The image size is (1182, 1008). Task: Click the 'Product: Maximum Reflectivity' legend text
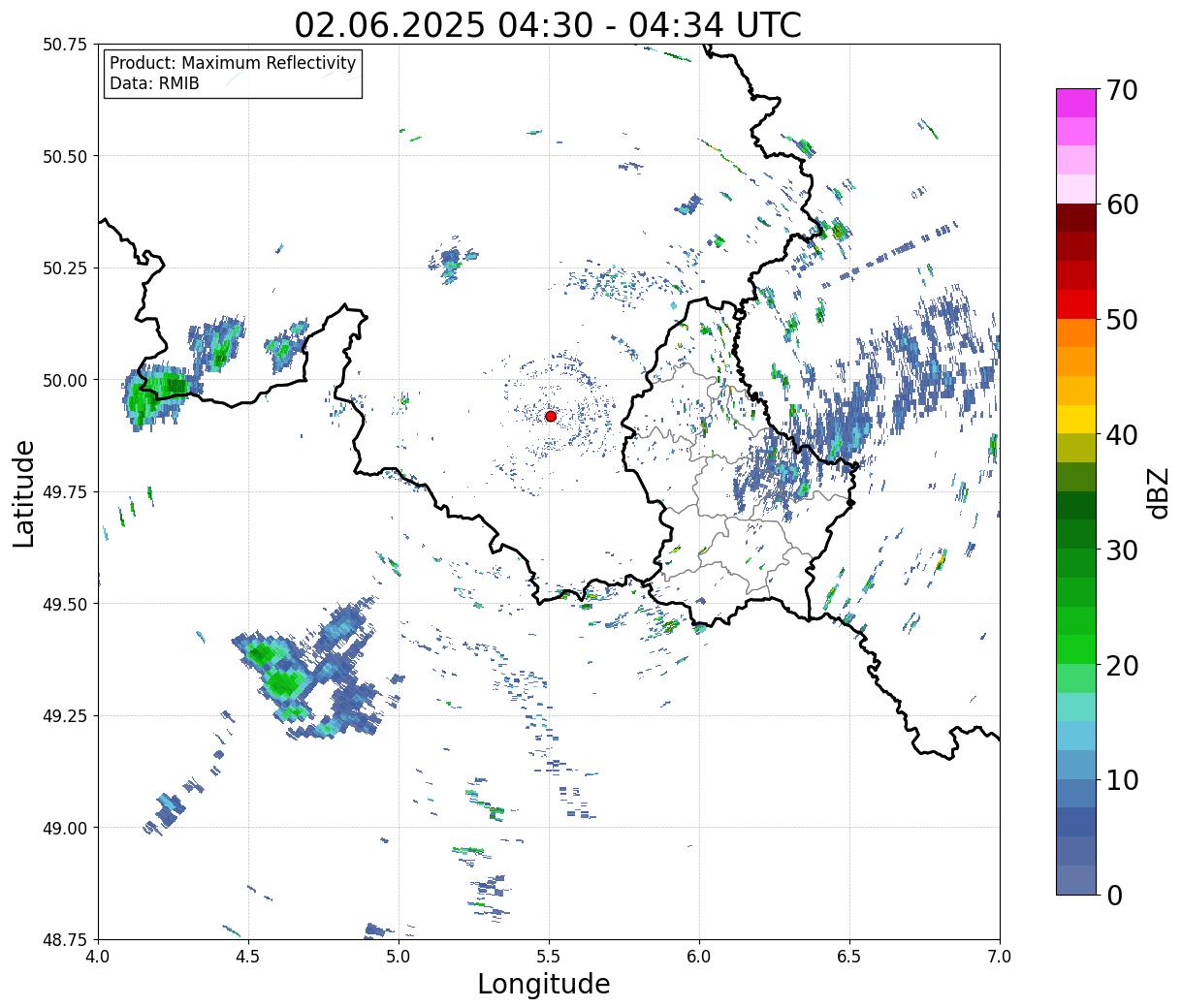point(233,63)
